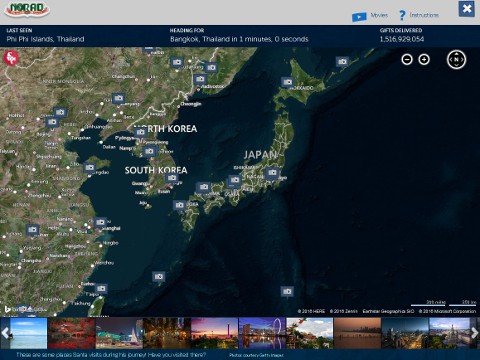
Task: Click the NORAD Tracks Santa logo
Action: (x=27, y=10)
